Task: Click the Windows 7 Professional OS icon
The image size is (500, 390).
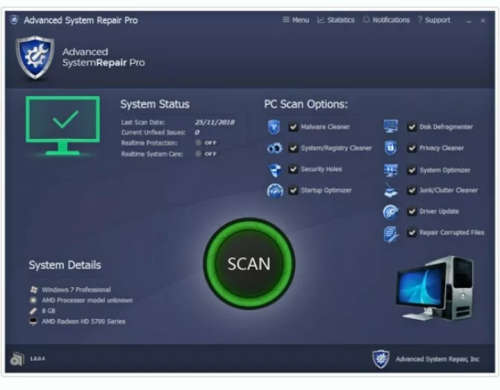Action: tap(33, 289)
